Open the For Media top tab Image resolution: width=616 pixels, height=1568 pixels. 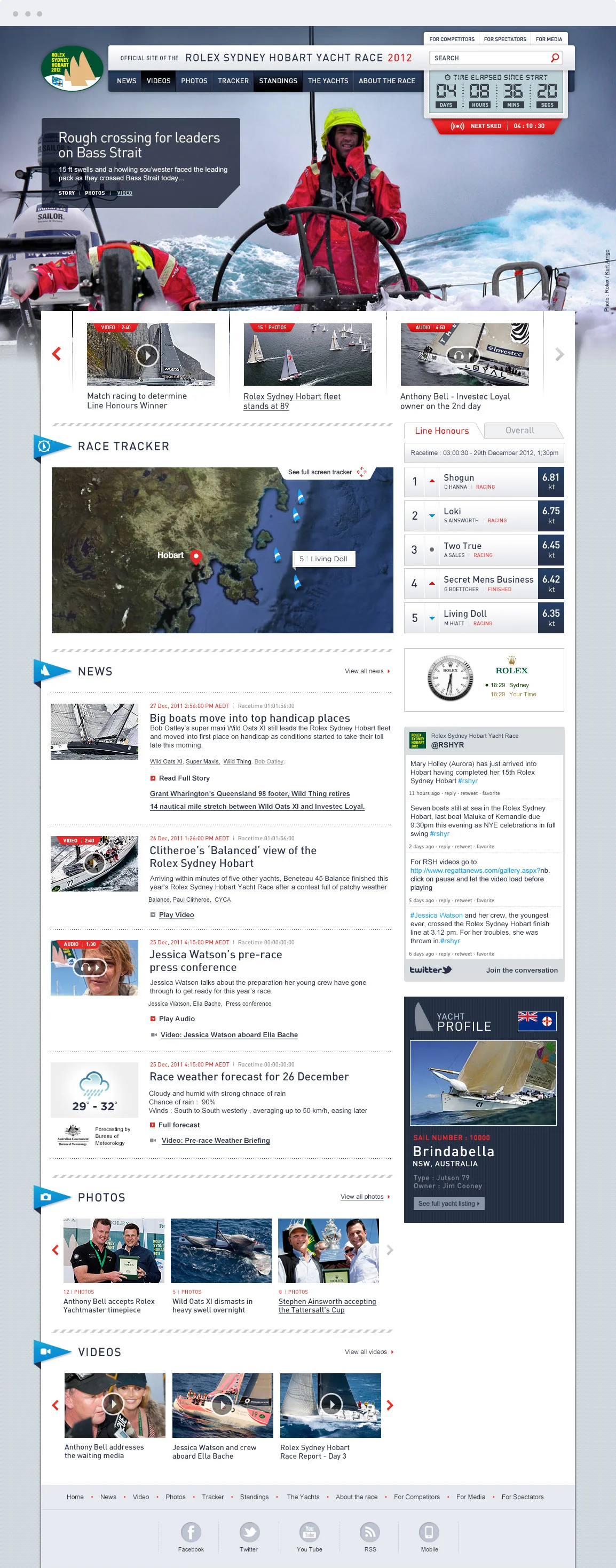click(x=548, y=39)
